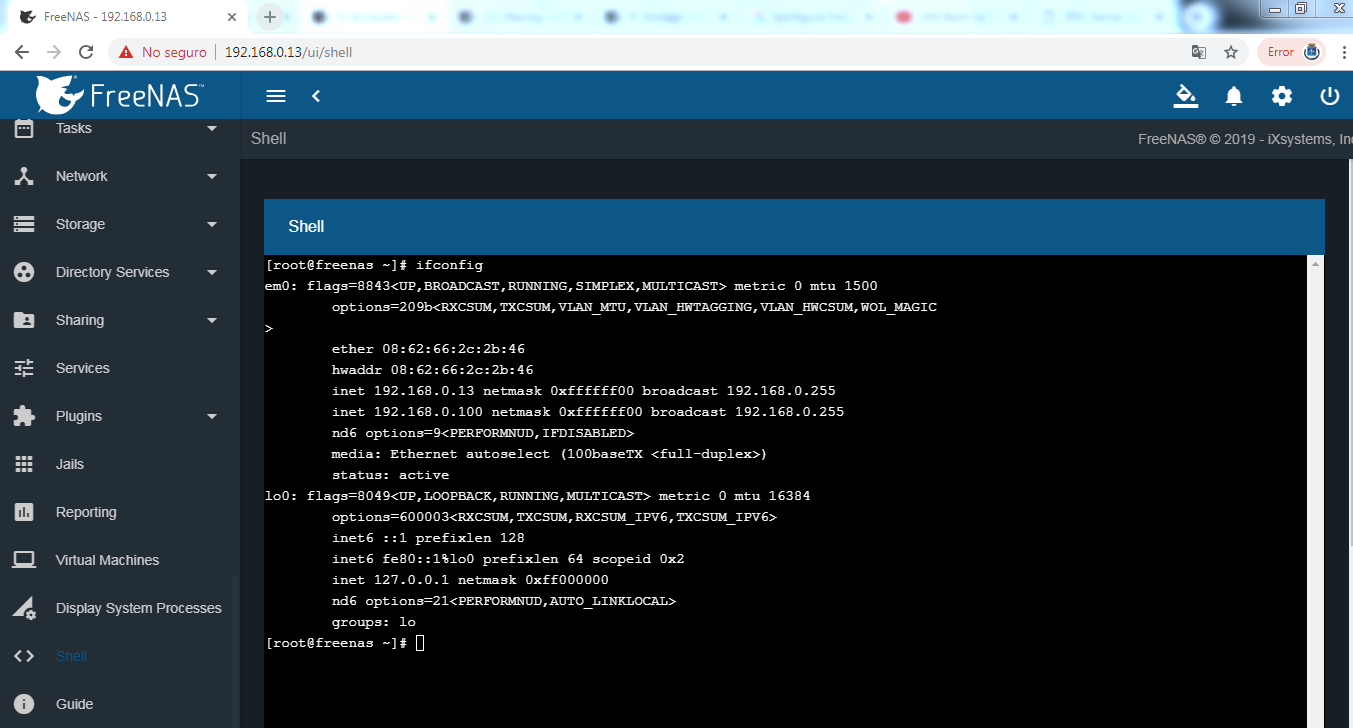
Task: Click the 'inet 127.0.0.1' line
Action: 470,580
